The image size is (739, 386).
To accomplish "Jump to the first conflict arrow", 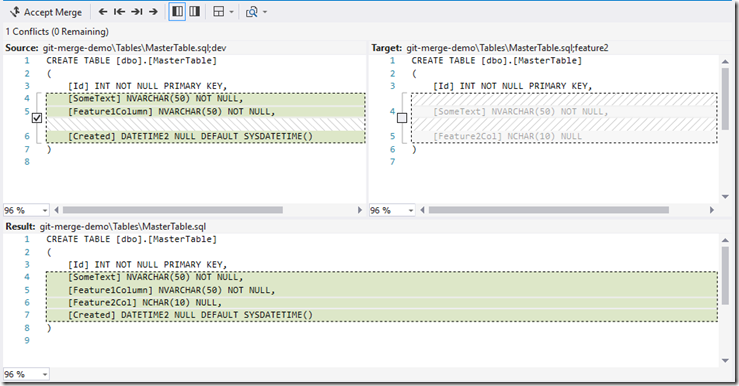I will [119, 12].
